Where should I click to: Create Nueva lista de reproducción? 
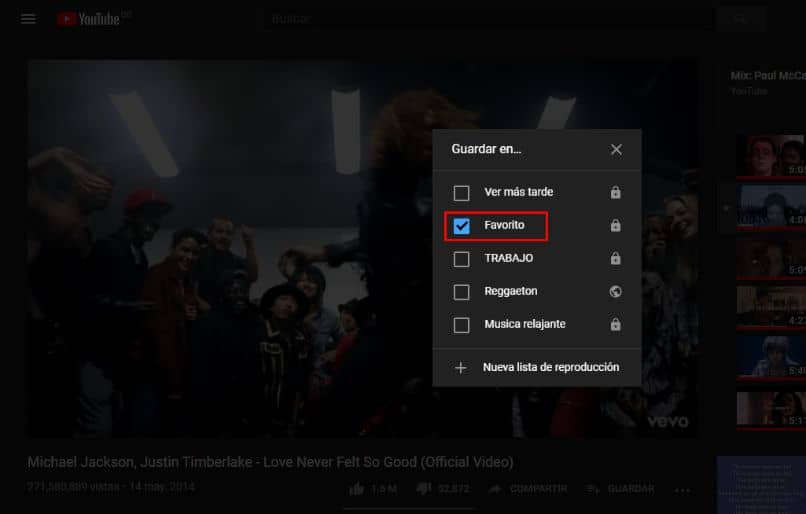tap(537, 368)
